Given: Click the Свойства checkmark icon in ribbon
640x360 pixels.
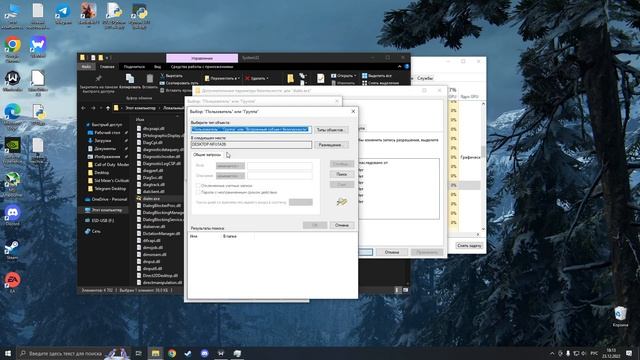Looking at the screenshot, I should [x=320, y=78].
